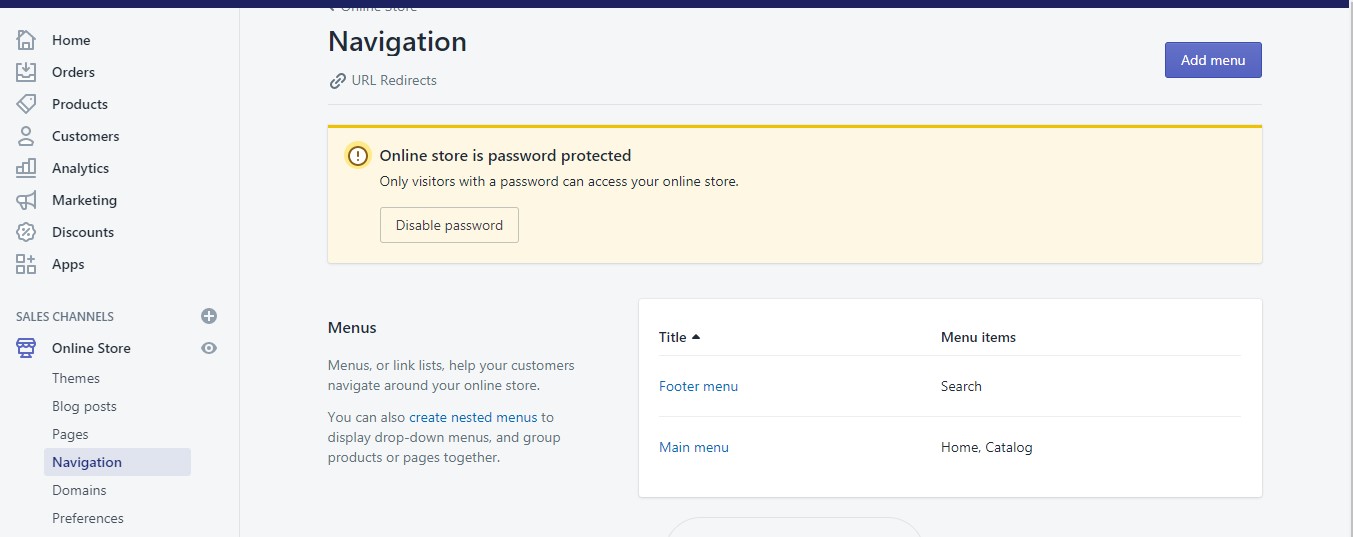Click the Analytics bar chart icon
The height and width of the screenshot is (537, 1353).
tap(26, 168)
